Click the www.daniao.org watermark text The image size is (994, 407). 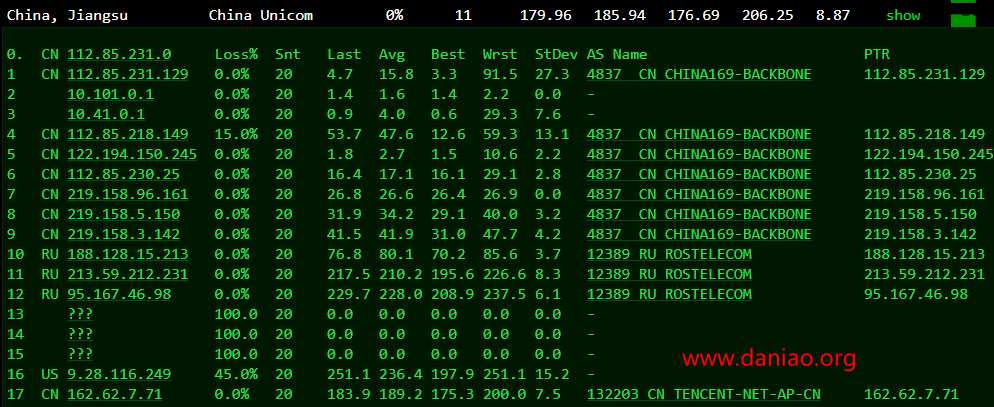(770, 357)
